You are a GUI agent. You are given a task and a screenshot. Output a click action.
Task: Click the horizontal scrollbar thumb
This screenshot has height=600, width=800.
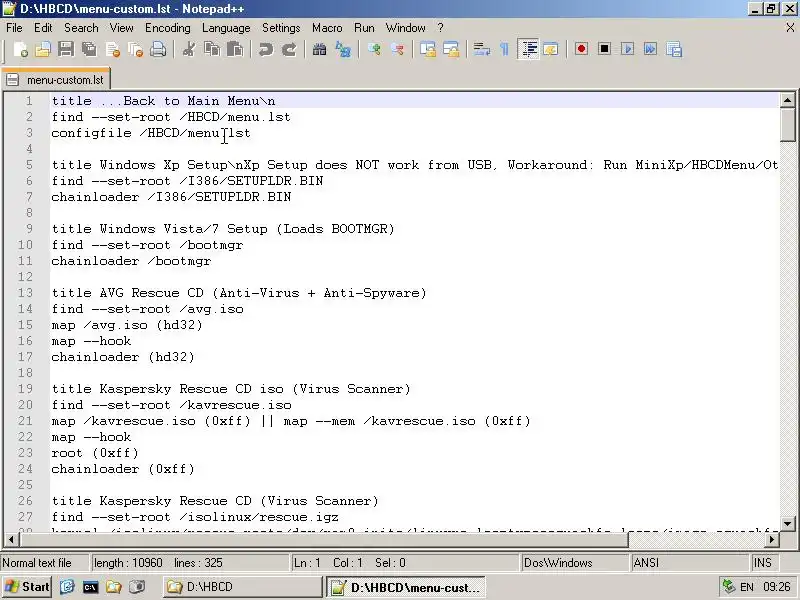click(x=323, y=539)
